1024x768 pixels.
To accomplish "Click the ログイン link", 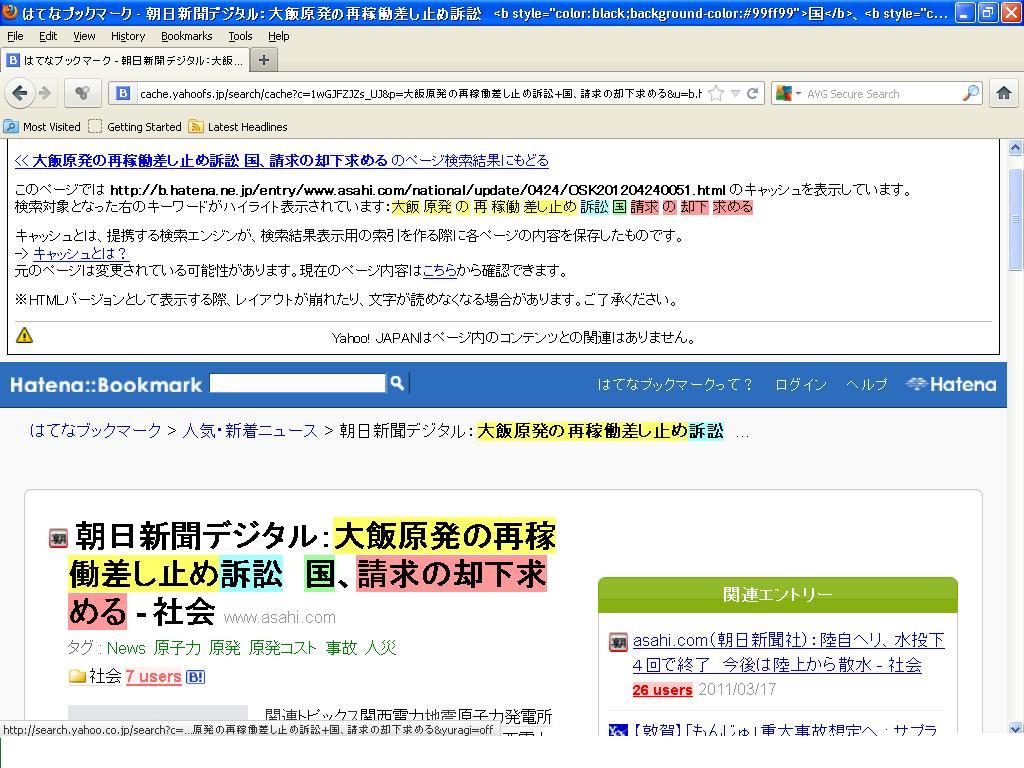I will point(801,385).
